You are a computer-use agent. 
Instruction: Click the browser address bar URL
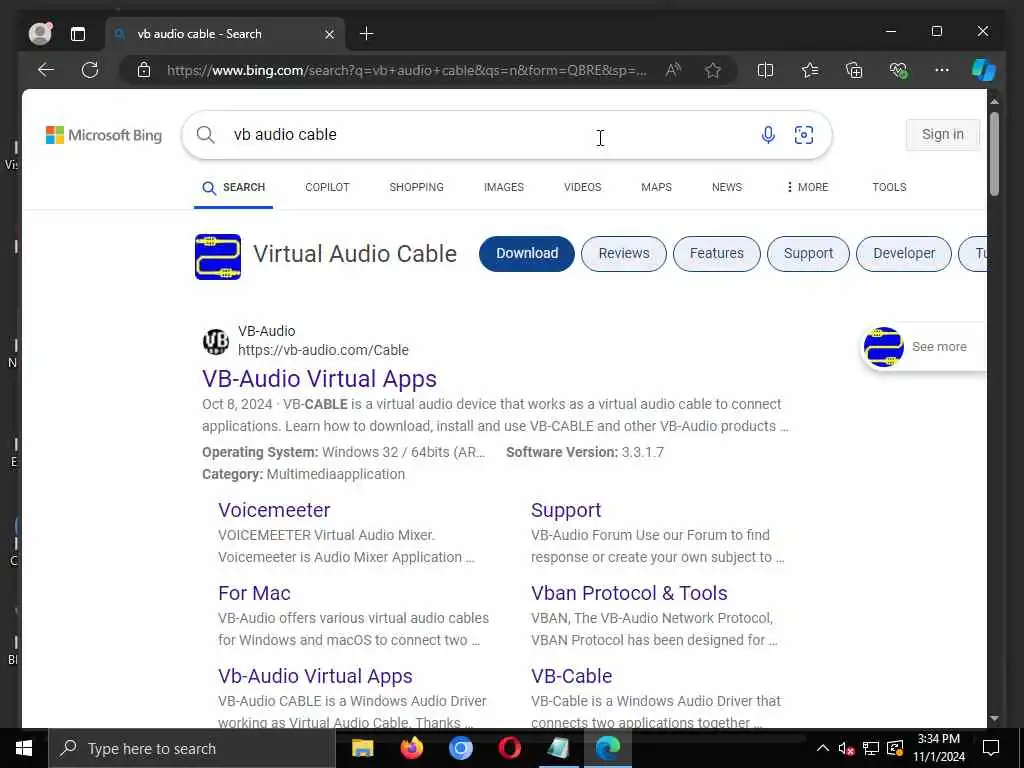(406, 70)
